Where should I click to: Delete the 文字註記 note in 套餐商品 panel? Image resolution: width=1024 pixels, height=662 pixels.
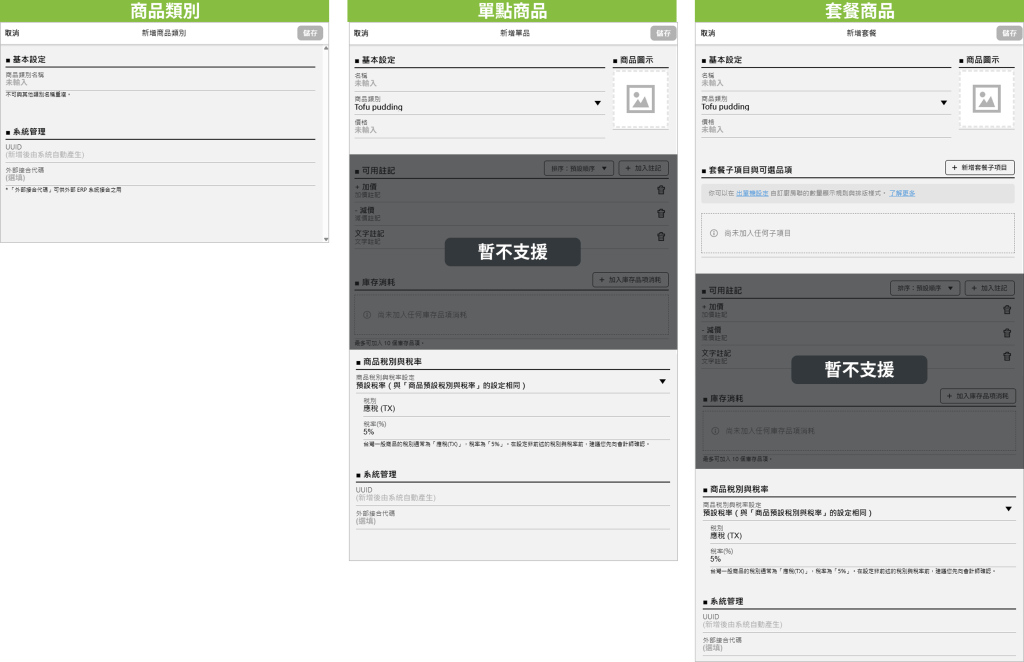(1007, 356)
